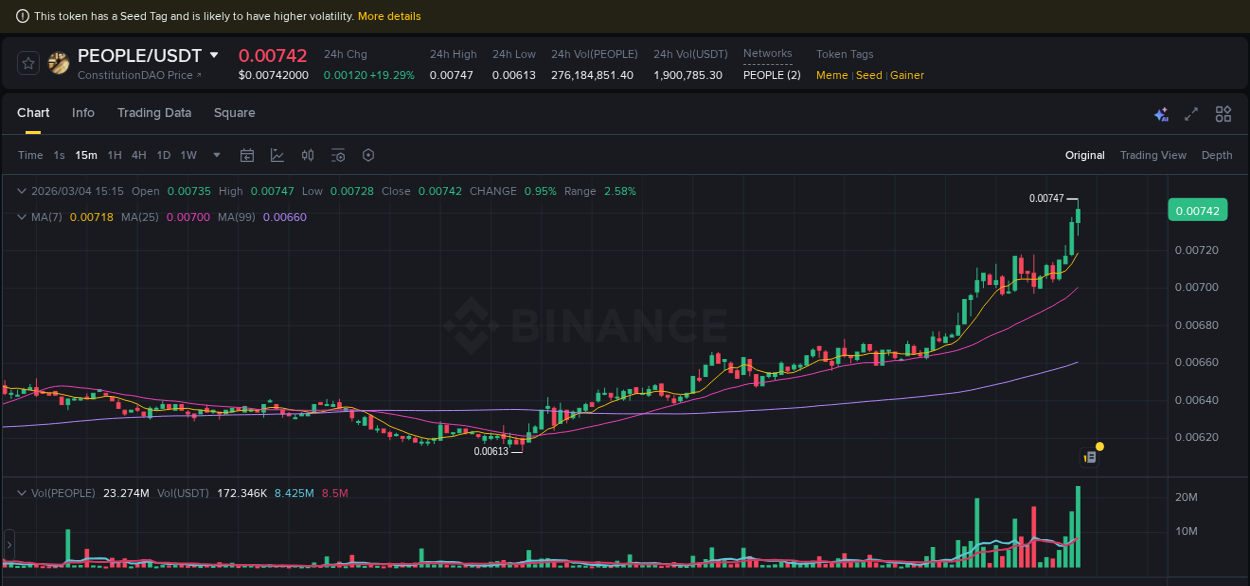The image size is (1250, 586).
Task: Collapse the MA indicator row chevron
Action: [22, 217]
